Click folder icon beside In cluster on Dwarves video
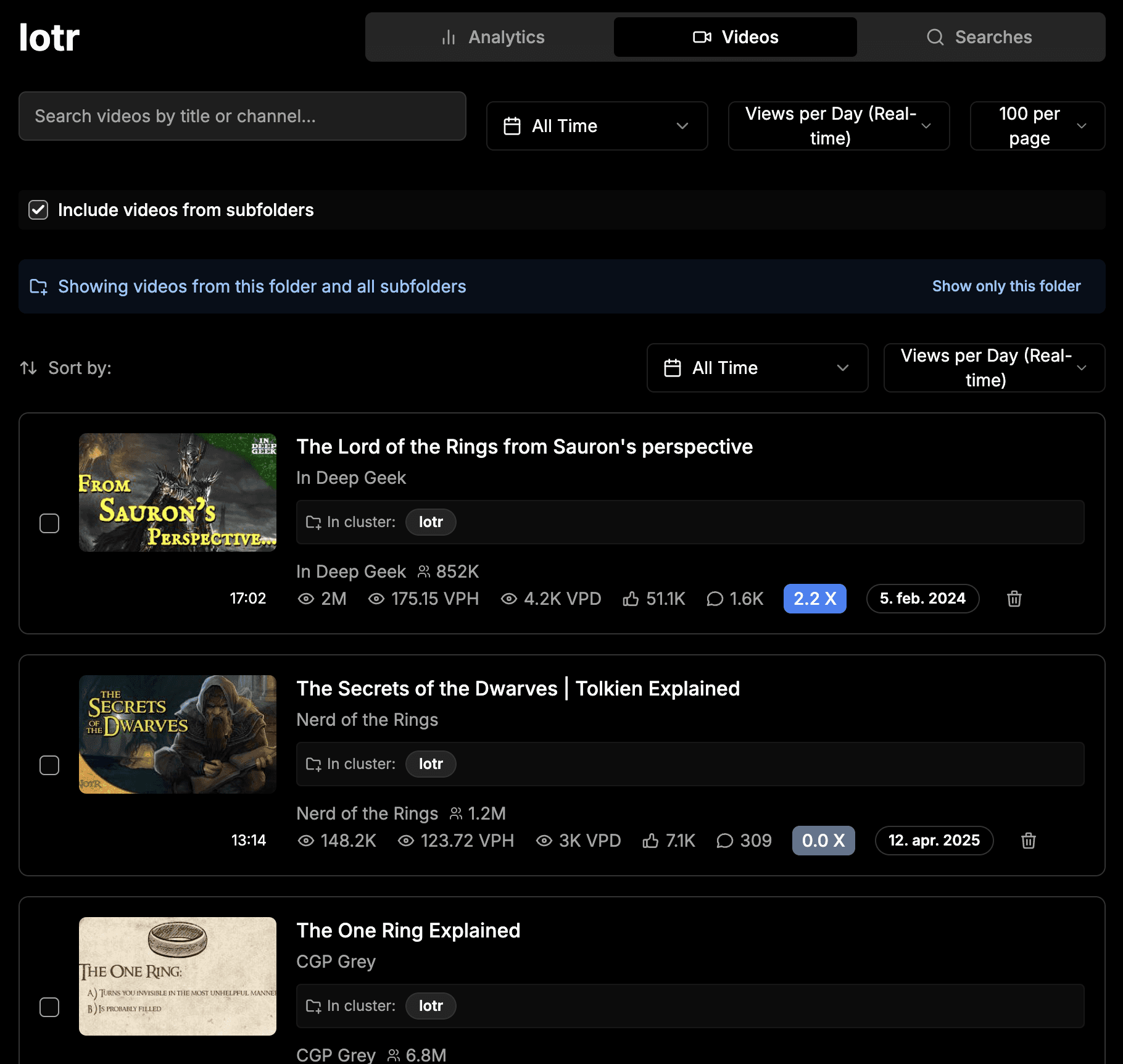This screenshot has width=1123, height=1064. (x=313, y=764)
